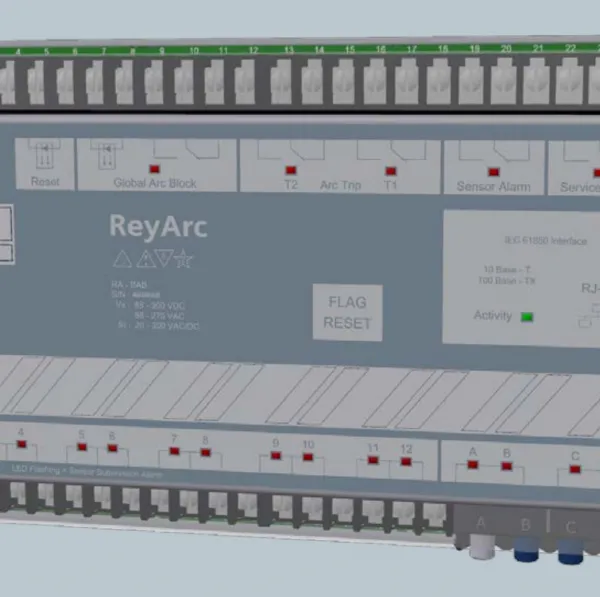
Task: Select the T1 arc trip LED
Action: (391, 171)
